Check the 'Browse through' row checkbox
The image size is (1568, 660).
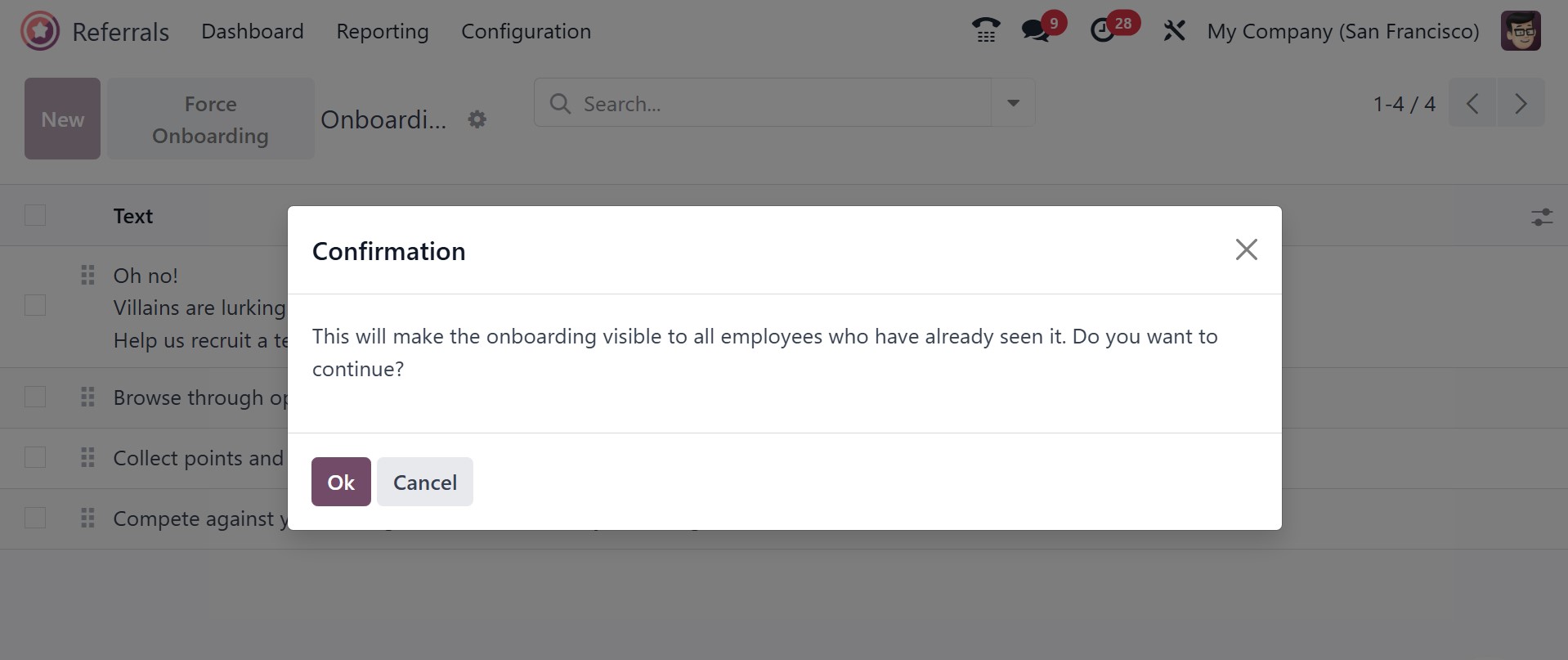pos(35,397)
